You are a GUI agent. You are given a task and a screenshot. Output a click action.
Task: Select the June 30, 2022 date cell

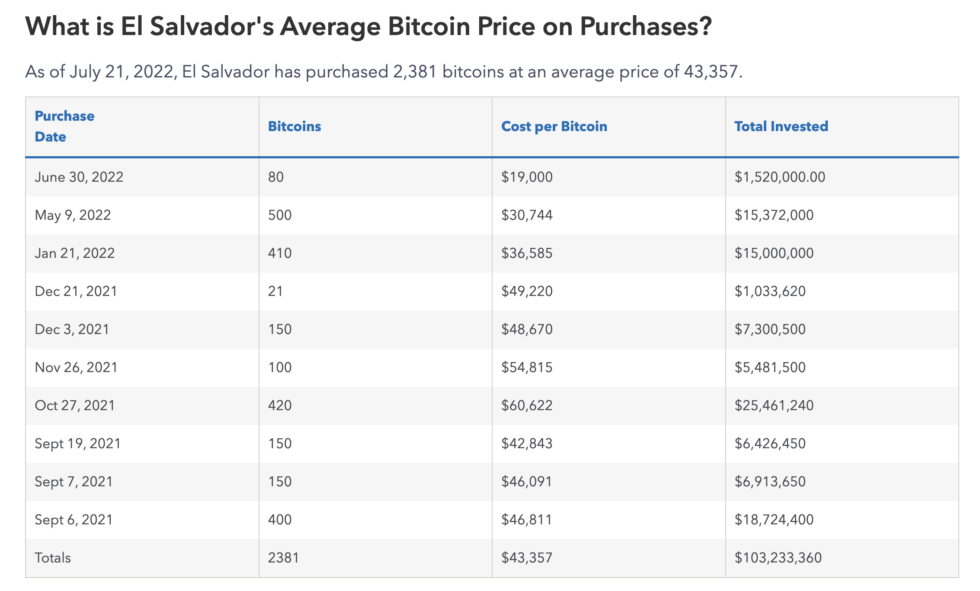tap(79, 177)
